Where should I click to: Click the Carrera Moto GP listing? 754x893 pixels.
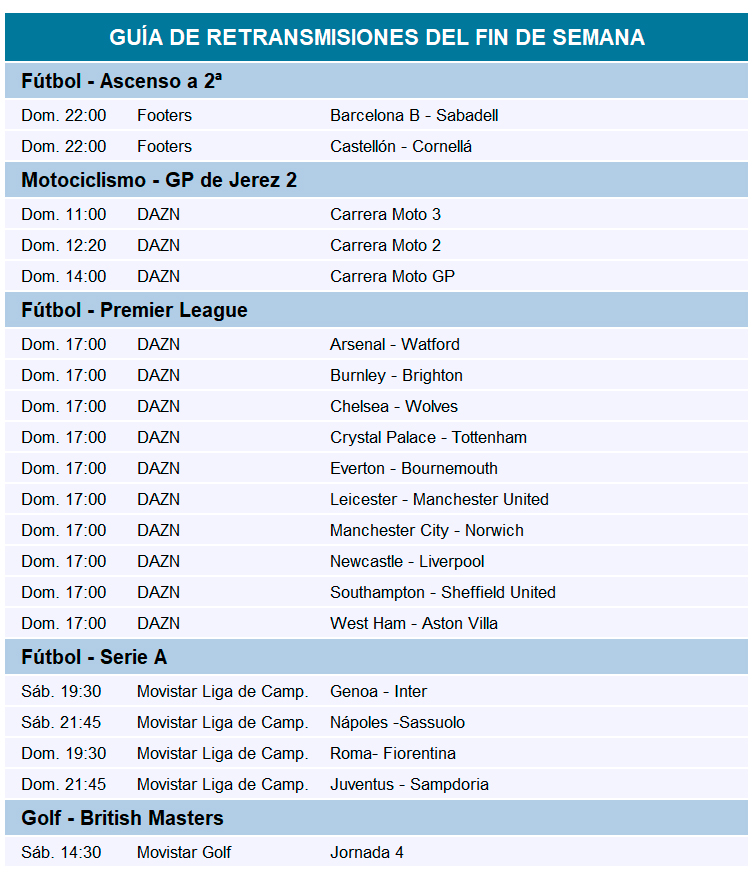[392, 277]
